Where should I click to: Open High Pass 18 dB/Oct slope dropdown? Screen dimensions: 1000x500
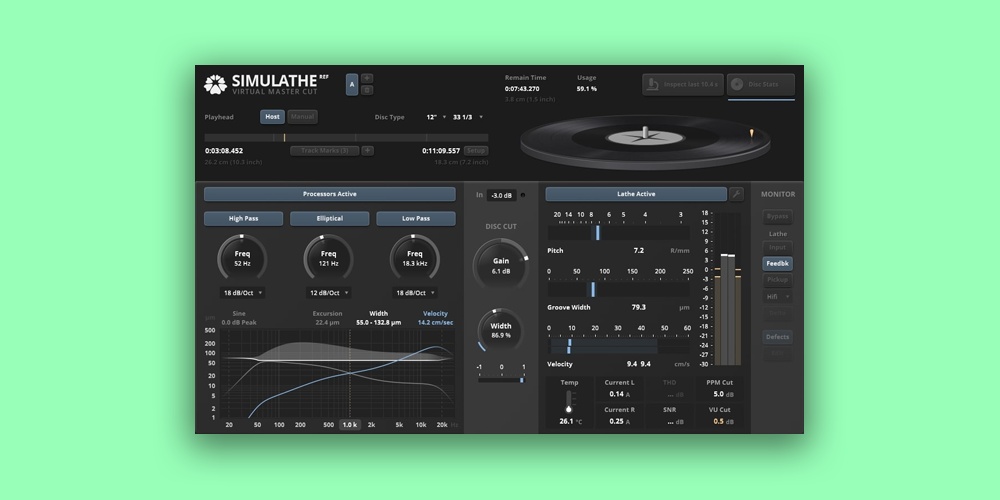(242, 293)
